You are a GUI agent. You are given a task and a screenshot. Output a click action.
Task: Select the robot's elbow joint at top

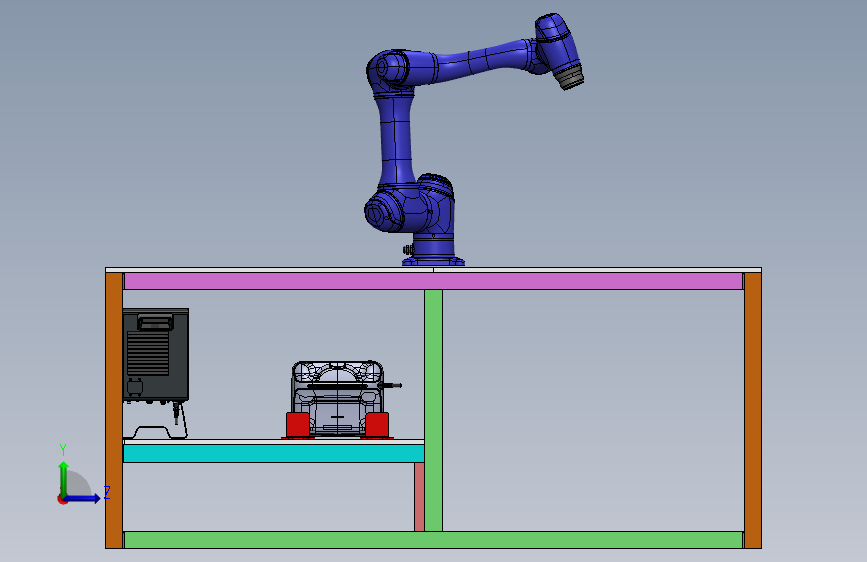click(x=389, y=71)
